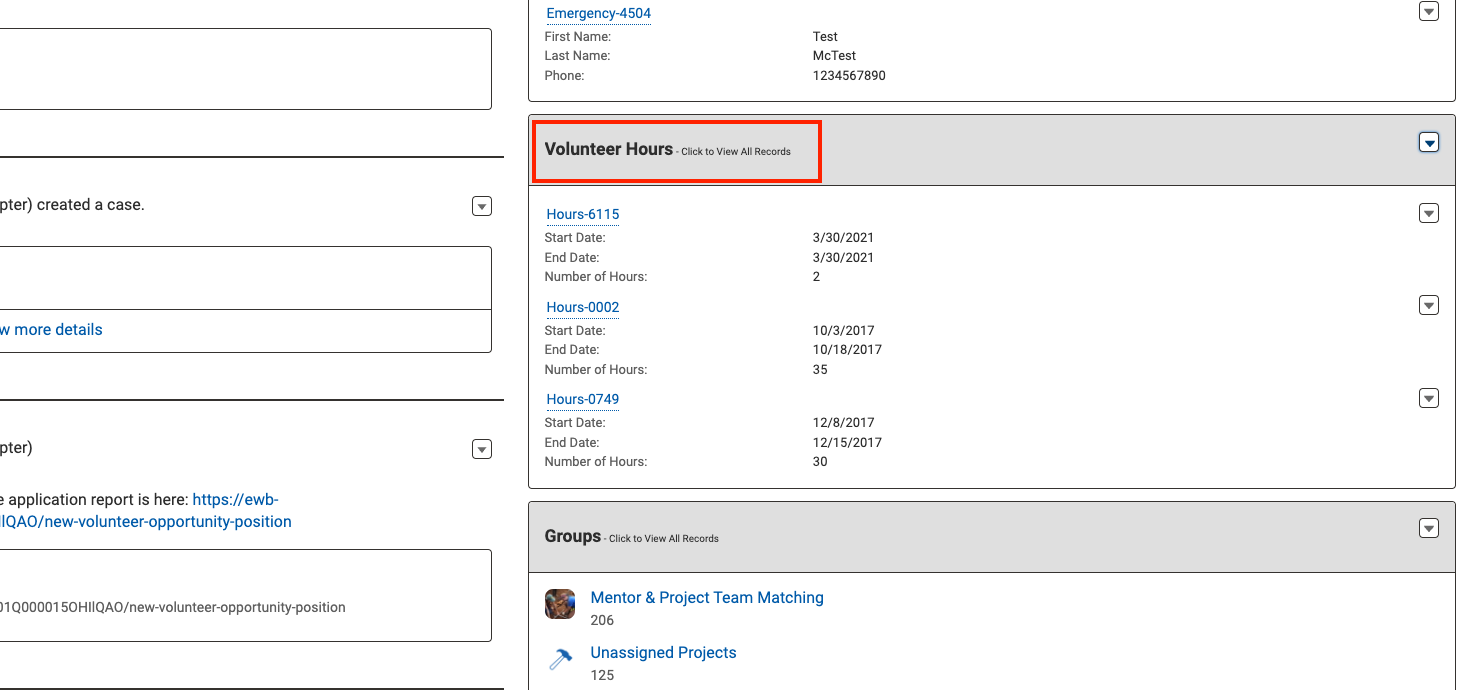Open the Hours-6115 record

583,214
